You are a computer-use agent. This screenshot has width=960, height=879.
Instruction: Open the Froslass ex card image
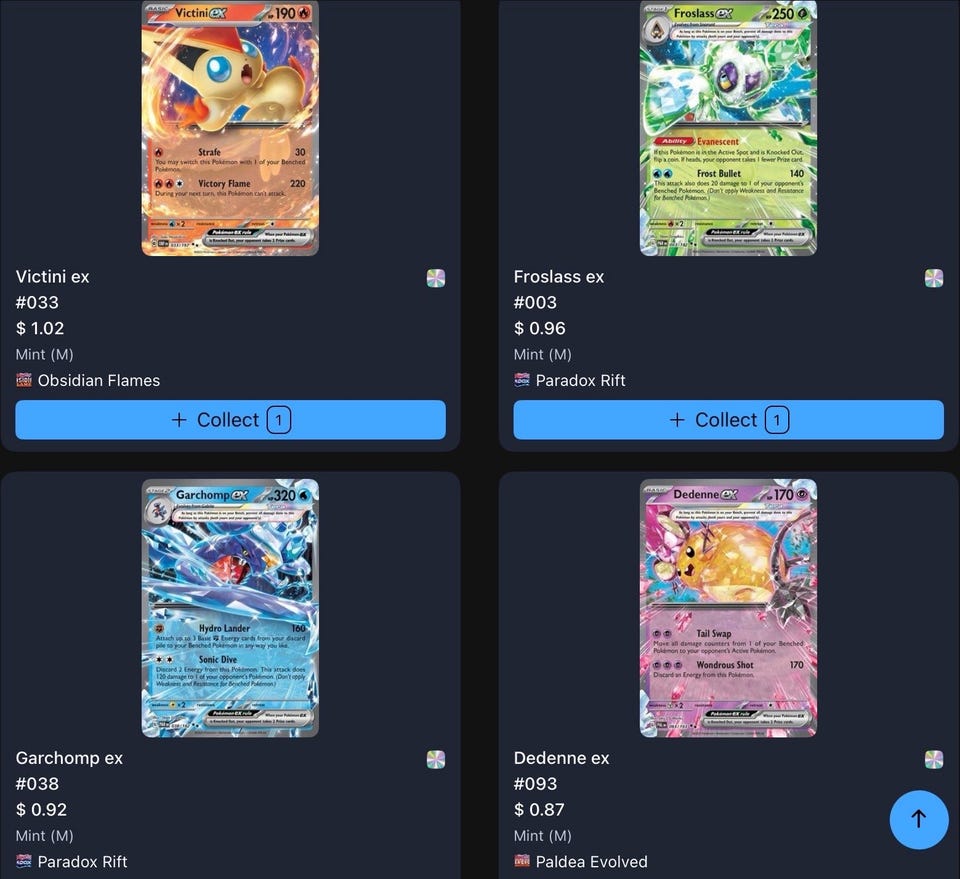(x=729, y=127)
